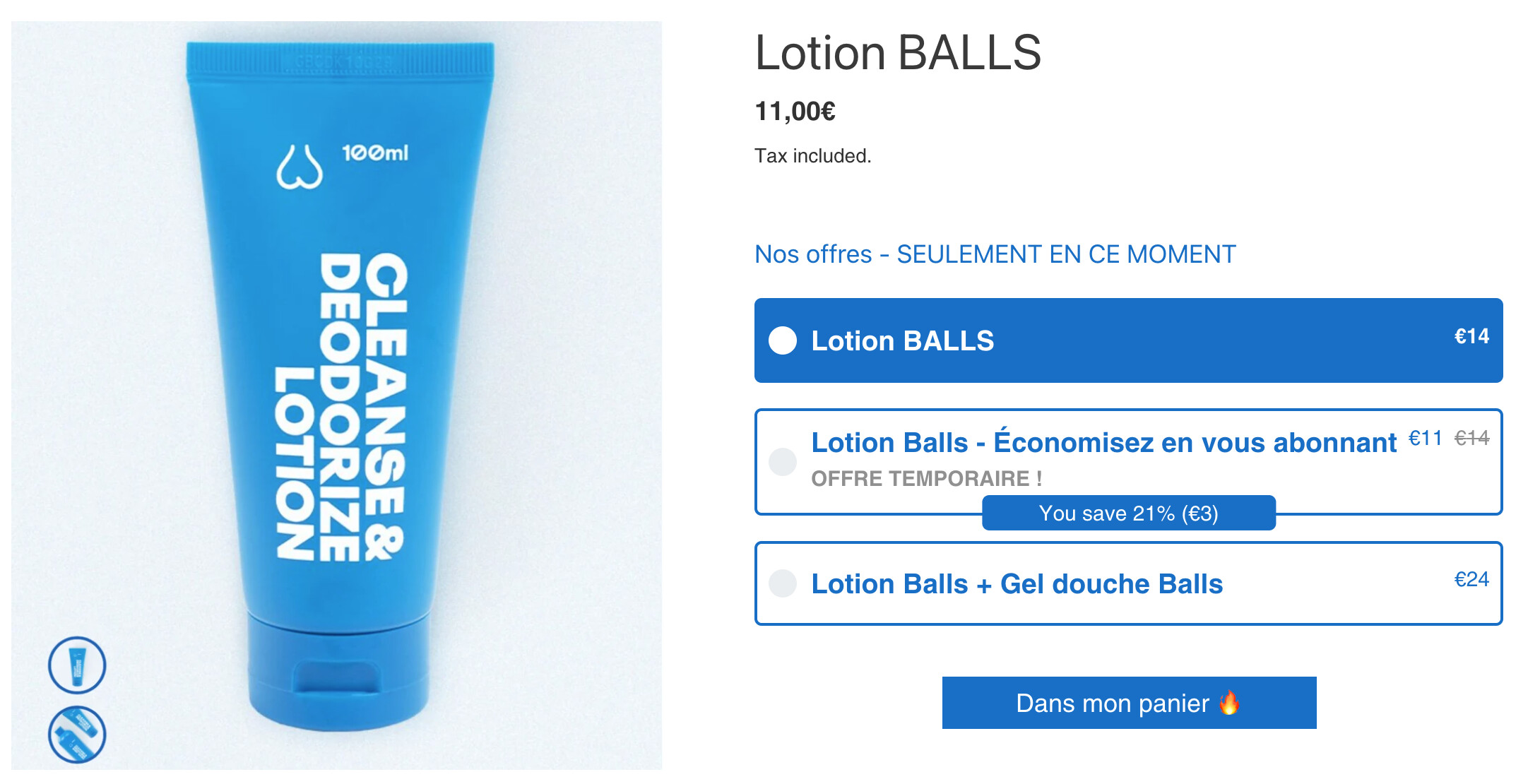
Task: Click the Lotion BALLS product title
Action: [898, 53]
